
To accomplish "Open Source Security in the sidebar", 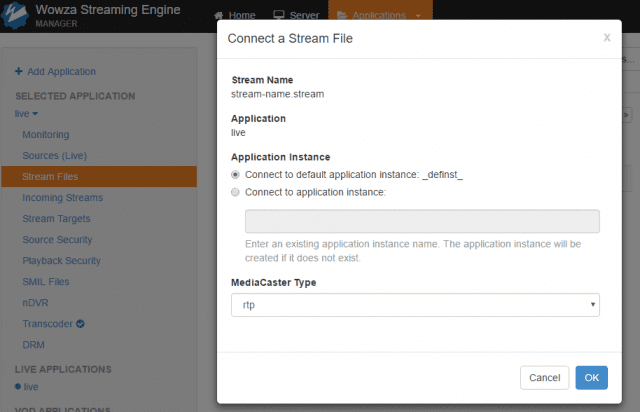I will (x=57, y=240).
